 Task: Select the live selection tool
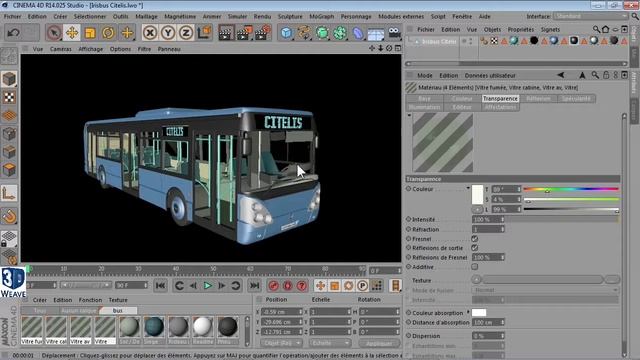coord(54,33)
